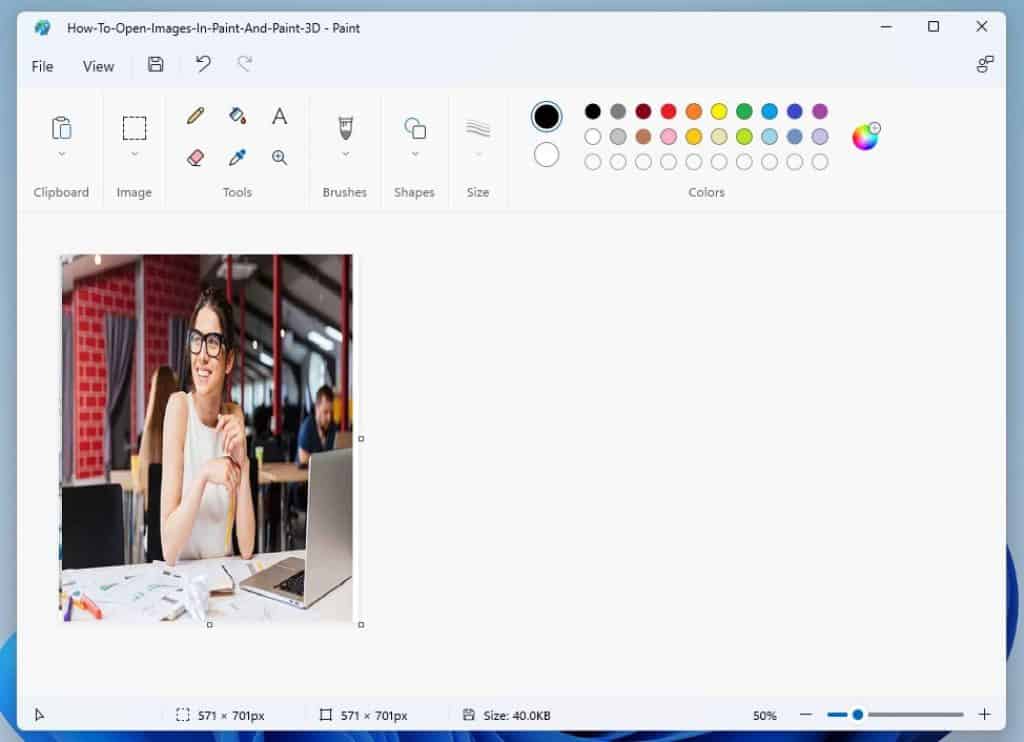Pick lavender from the second palette row

click(820, 137)
